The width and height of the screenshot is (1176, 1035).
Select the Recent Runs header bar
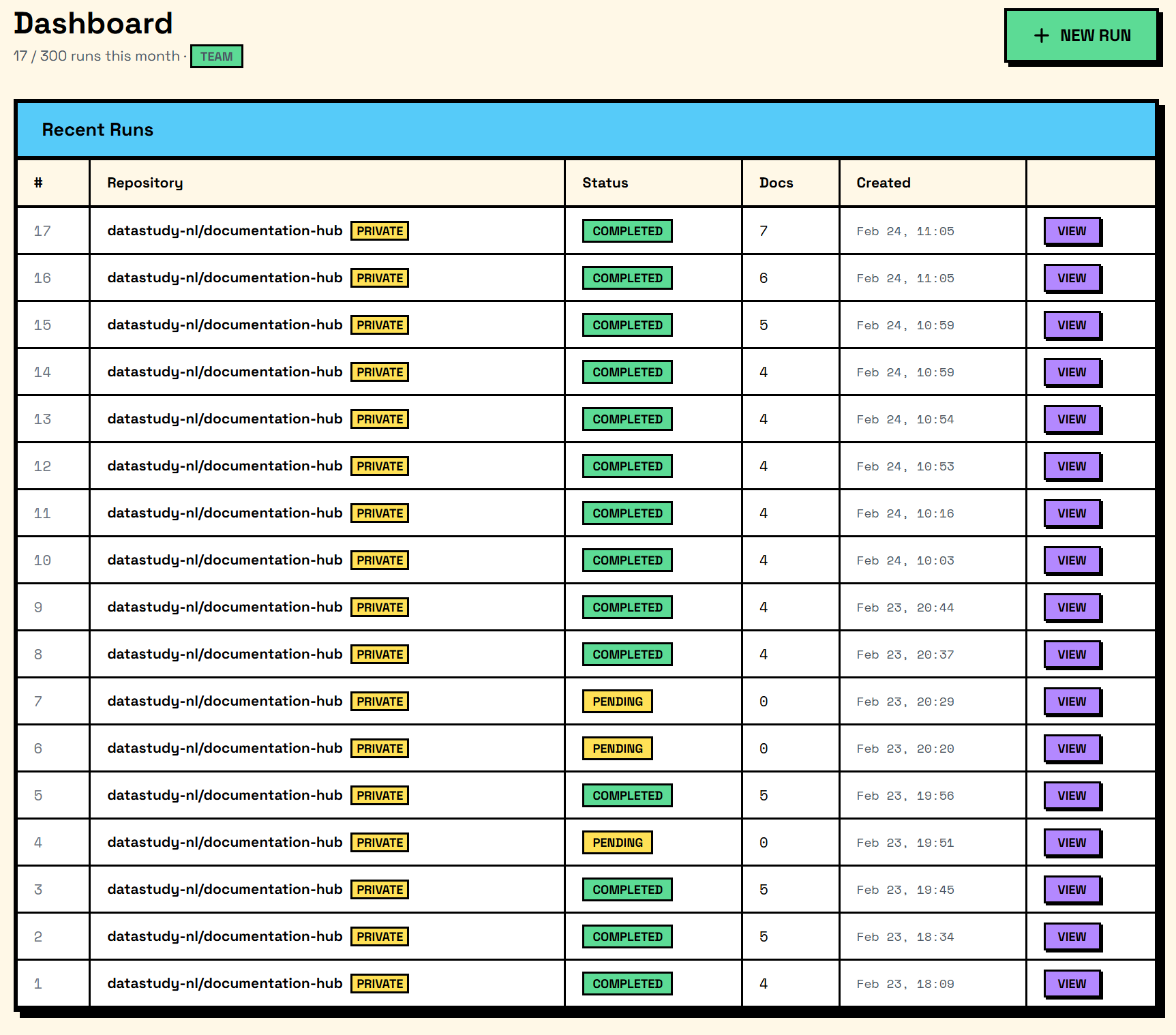click(x=97, y=130)
